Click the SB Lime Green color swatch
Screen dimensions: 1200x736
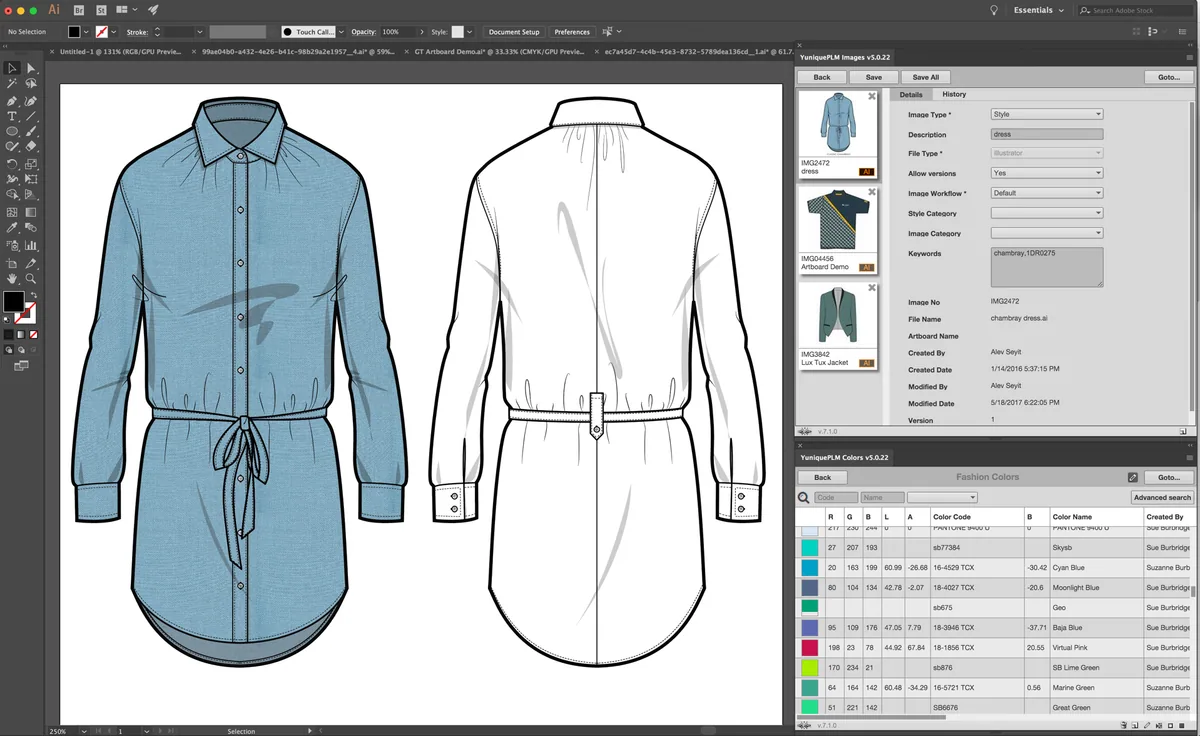tap(810, 667)
